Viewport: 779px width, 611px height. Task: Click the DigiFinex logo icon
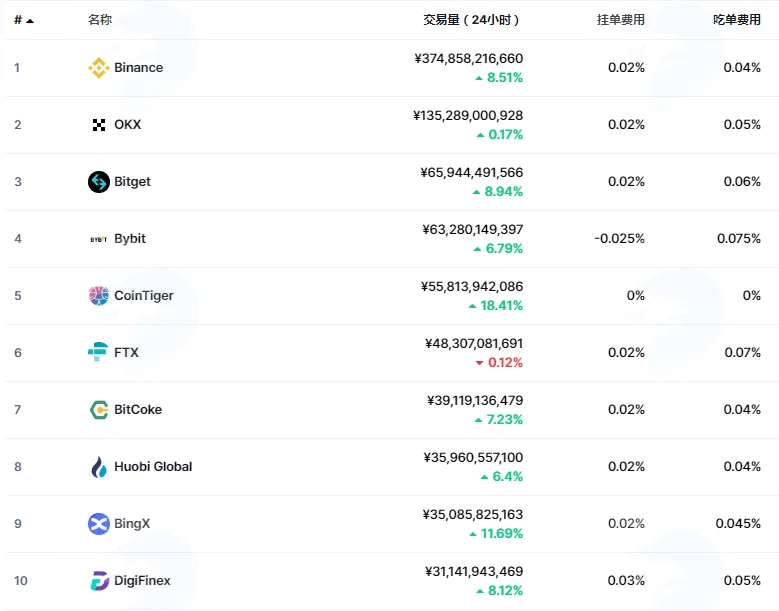(x=99, y=581)
